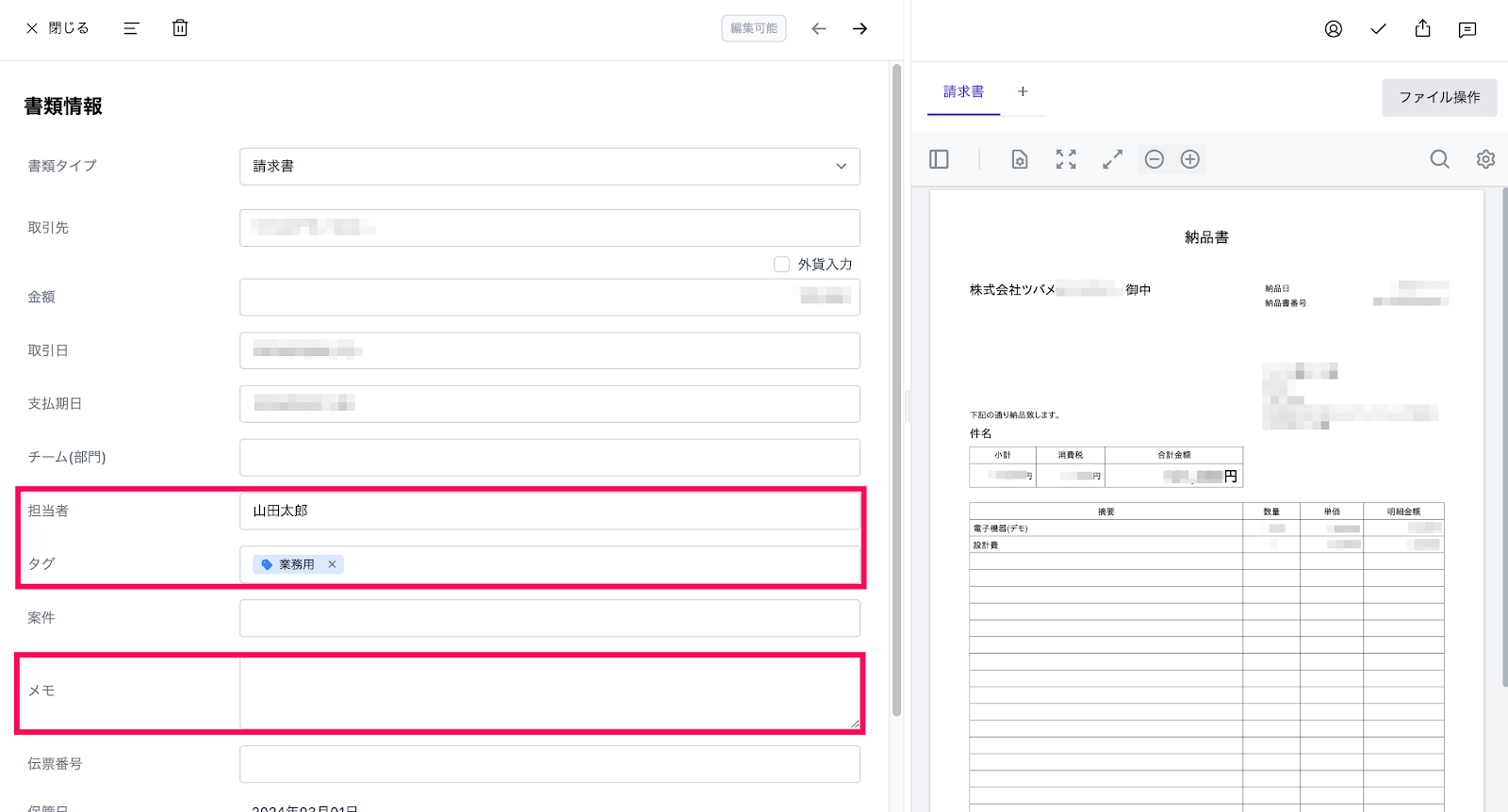Click the document viewer vertical scrollbar
Image resolution: width=1508 pixels, height=812 pixels.
1504,438
